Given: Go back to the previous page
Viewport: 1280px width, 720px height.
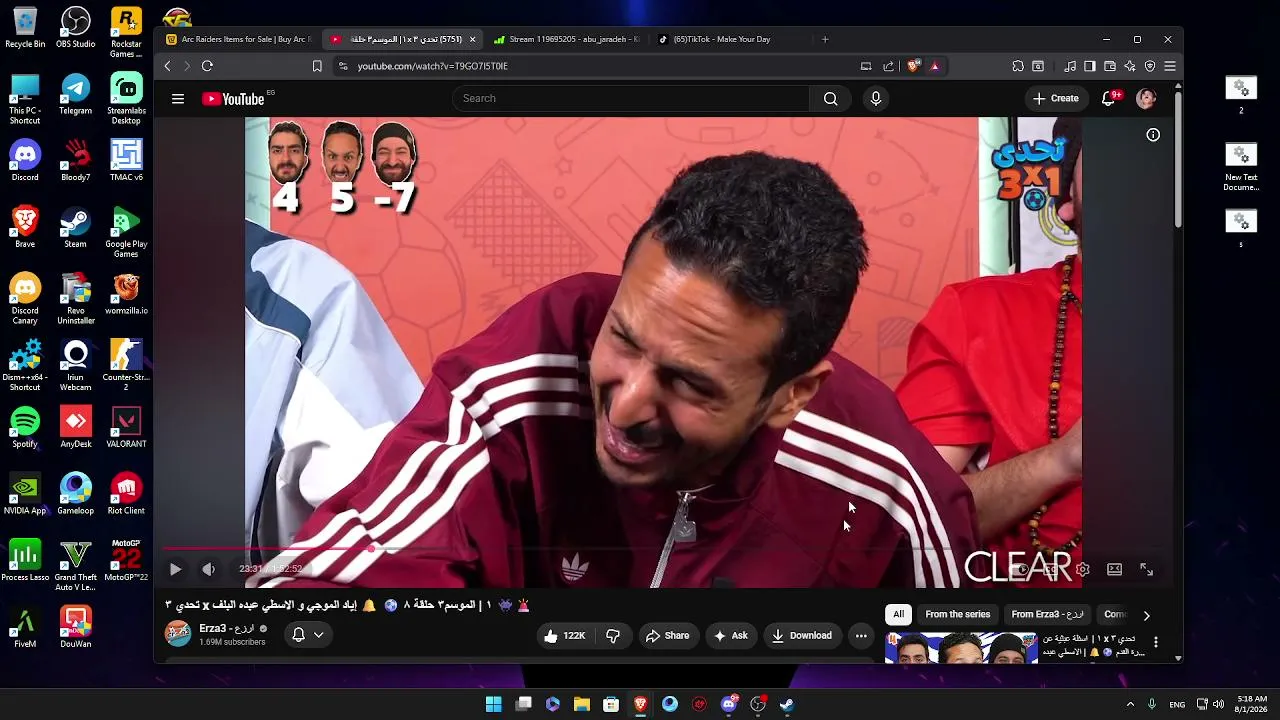Looking at the screenshot, I should [x=167, y=66].
